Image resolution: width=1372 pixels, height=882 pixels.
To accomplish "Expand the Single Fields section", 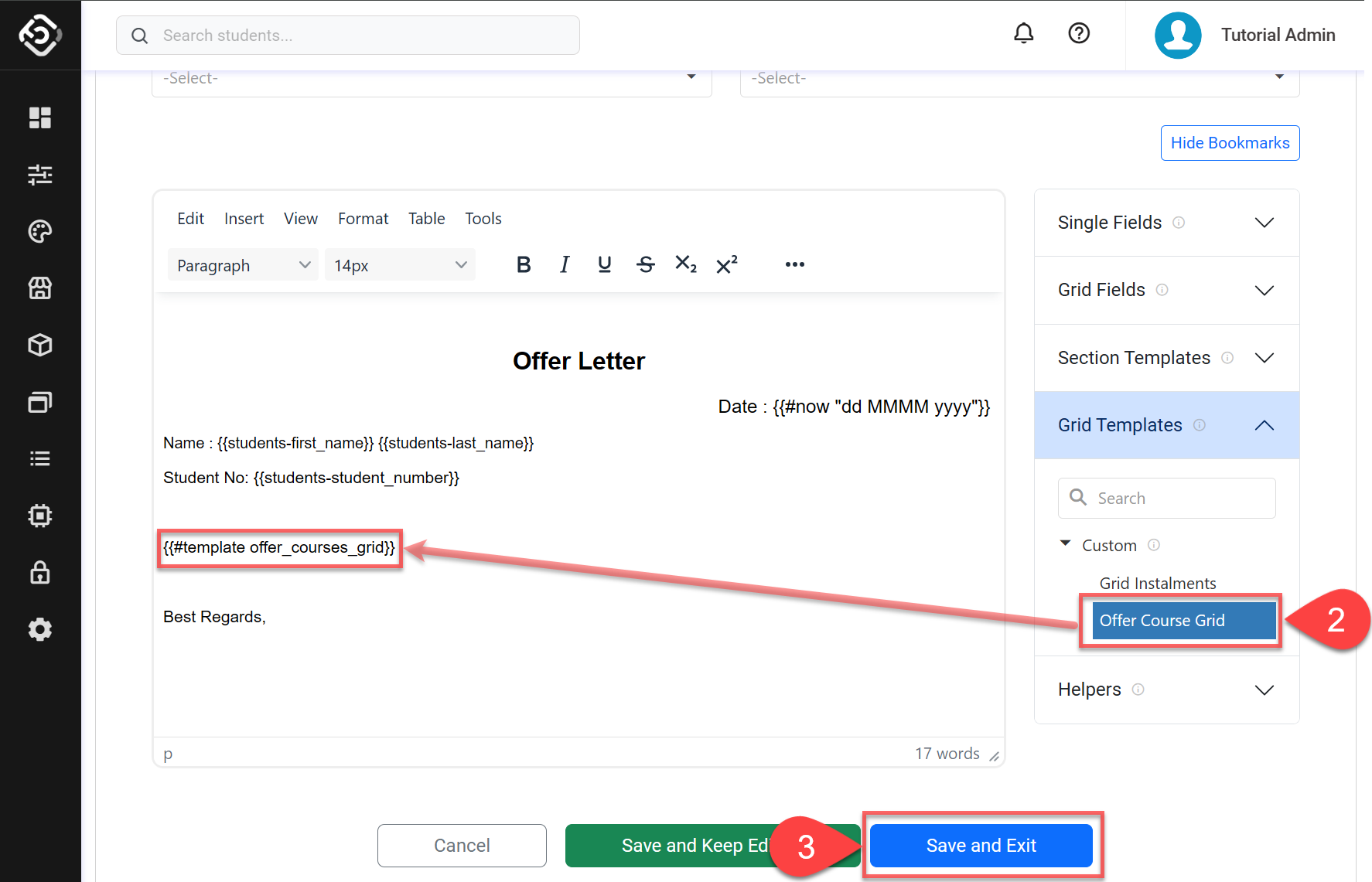I will point(1166,223).
